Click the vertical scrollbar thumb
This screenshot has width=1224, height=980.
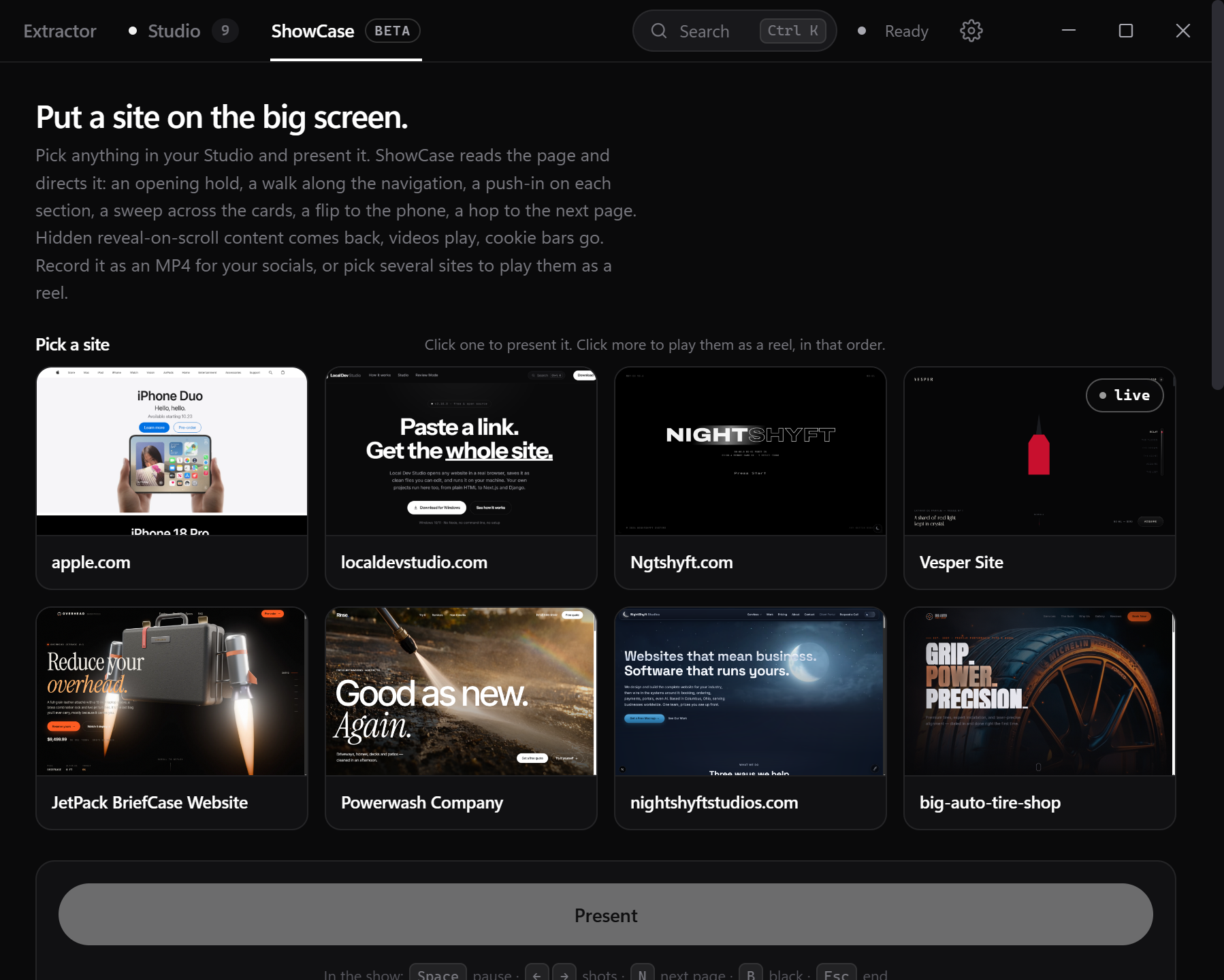[1218, 195]
